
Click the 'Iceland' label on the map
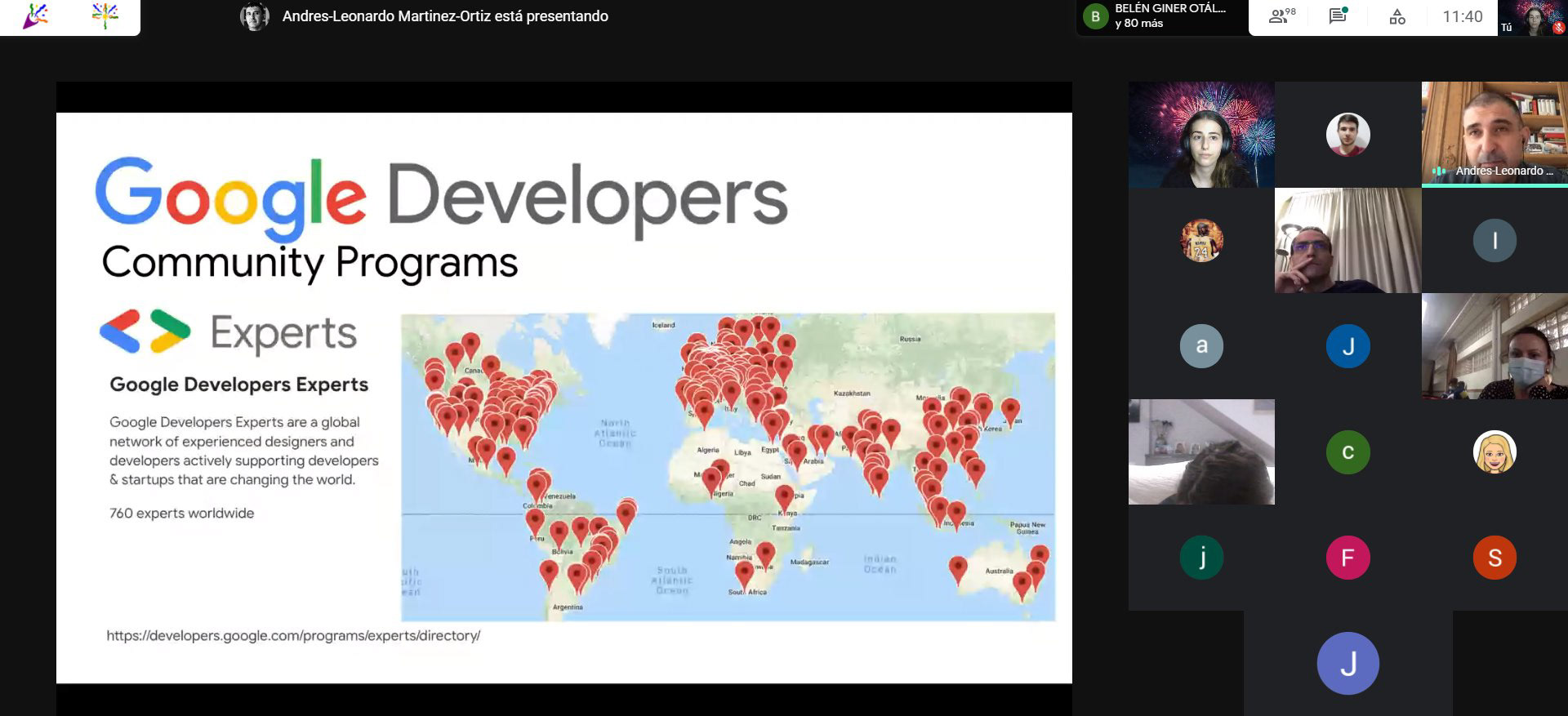(663, 325)
